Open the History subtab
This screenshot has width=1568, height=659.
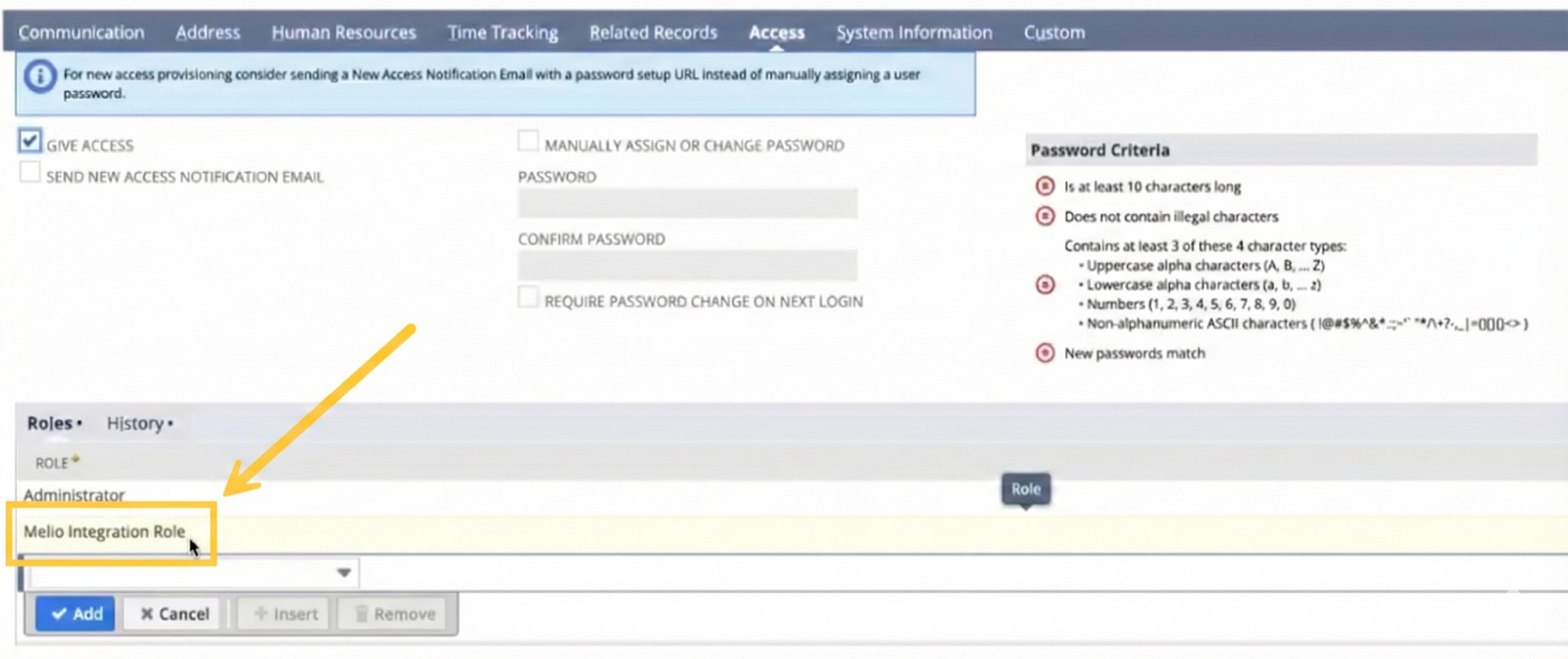[135, 424]
